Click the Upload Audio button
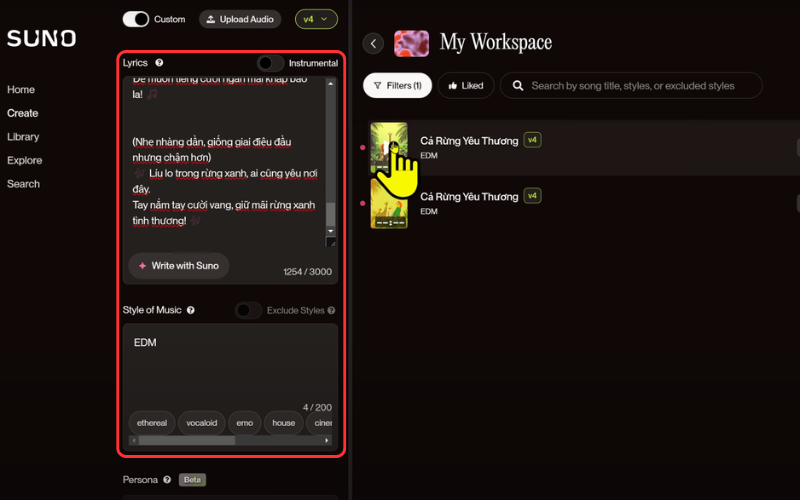 240,19
